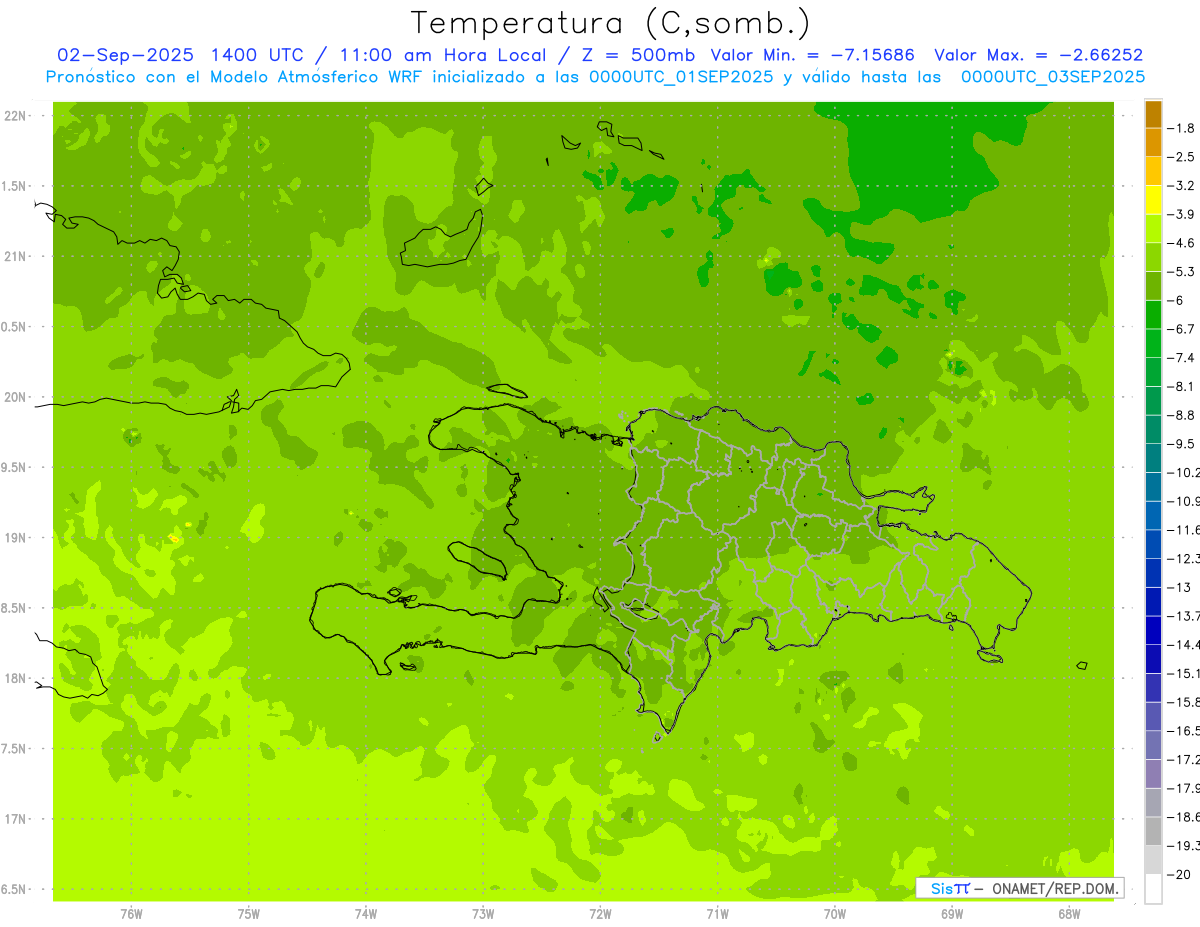Click the "0000UTC_03SEP2025" valid-until time

(1053, 77)
